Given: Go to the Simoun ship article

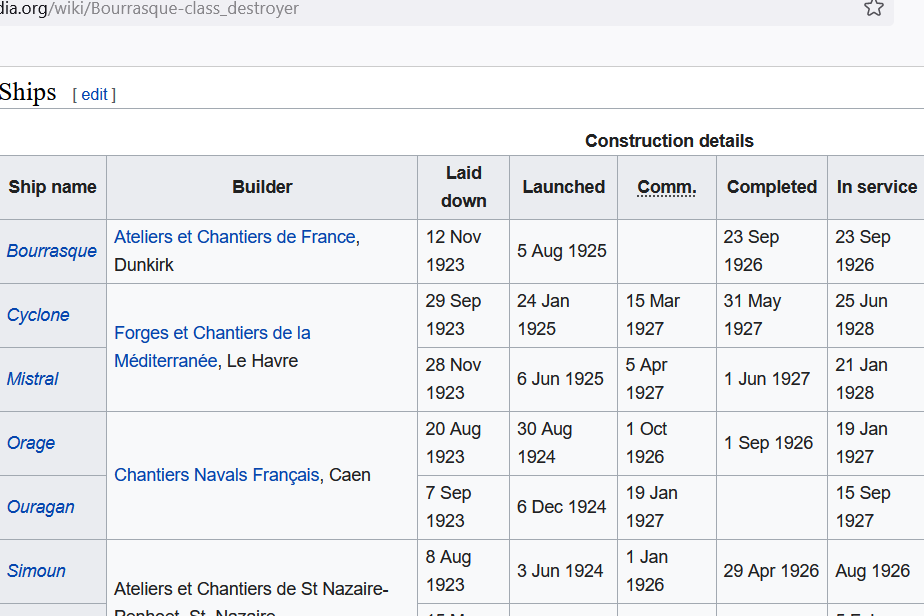Looking at the screenshot, I should [36, 571].
